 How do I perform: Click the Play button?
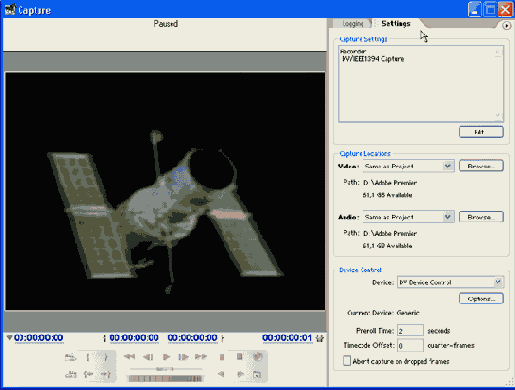166,357
